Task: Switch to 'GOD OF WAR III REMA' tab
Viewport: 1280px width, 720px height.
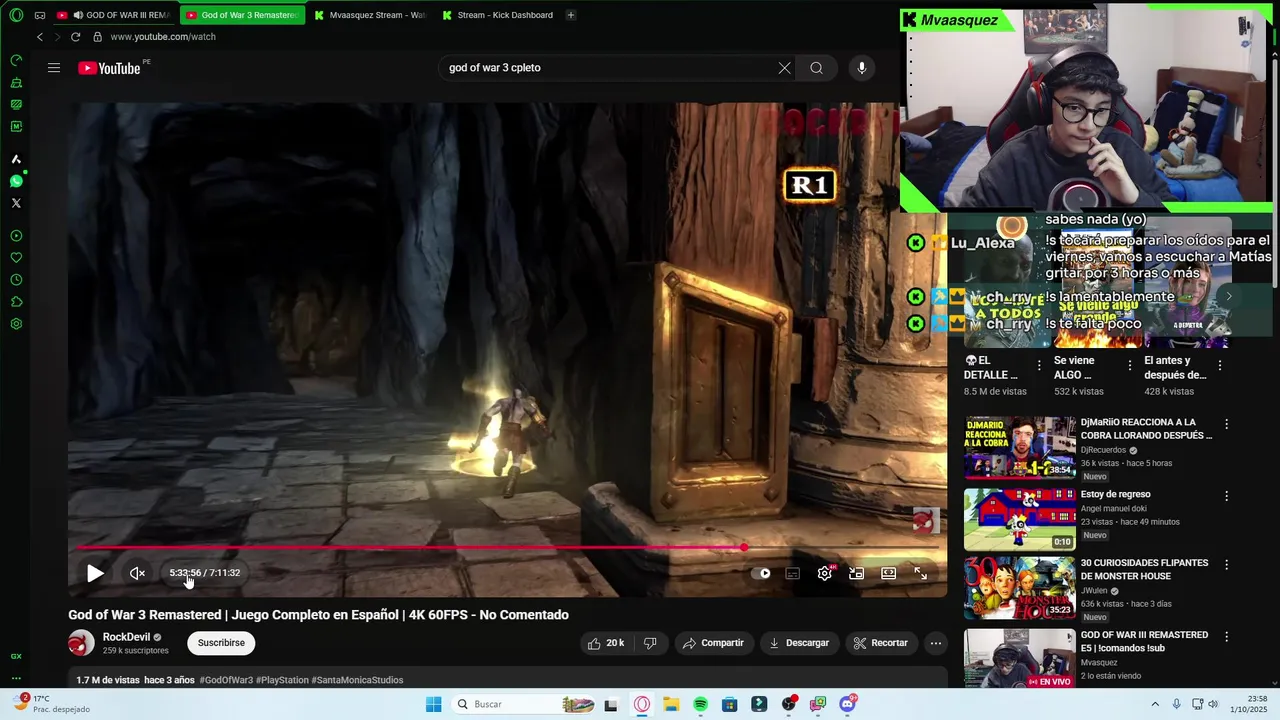Action: tap(113, 15)
